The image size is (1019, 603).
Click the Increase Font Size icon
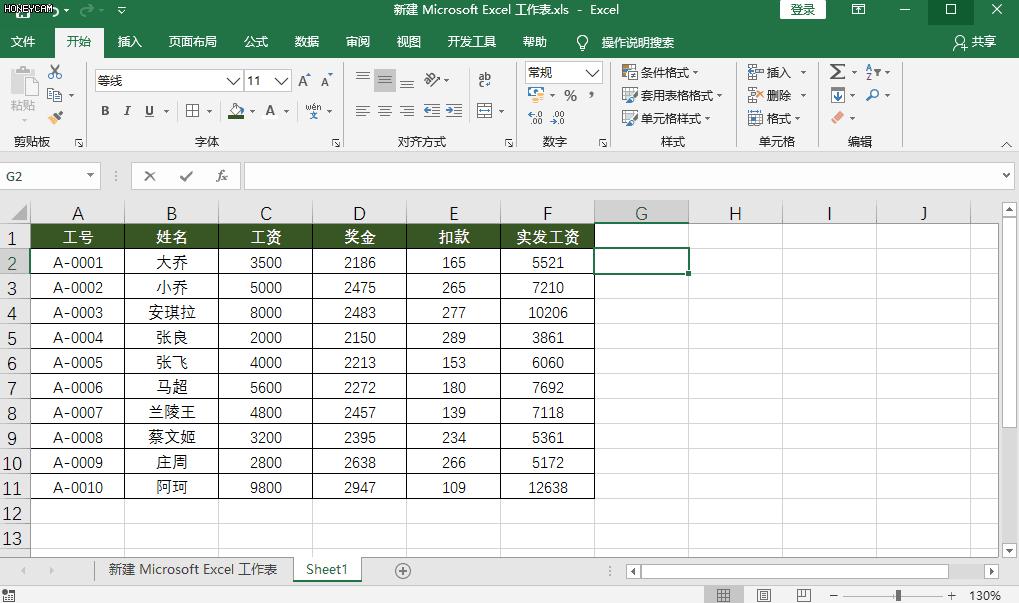[x=304, y=81]
